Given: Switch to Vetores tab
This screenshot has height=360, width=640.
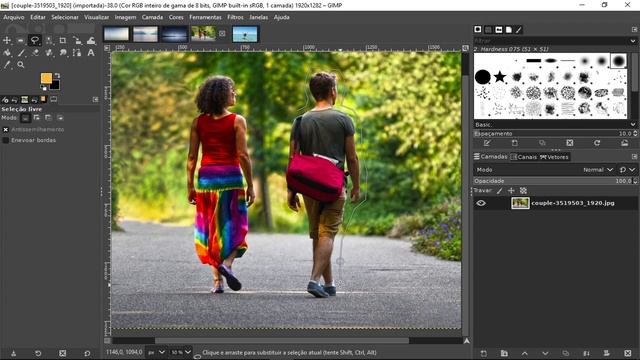Looking at the screenshot, I should 554,157.
